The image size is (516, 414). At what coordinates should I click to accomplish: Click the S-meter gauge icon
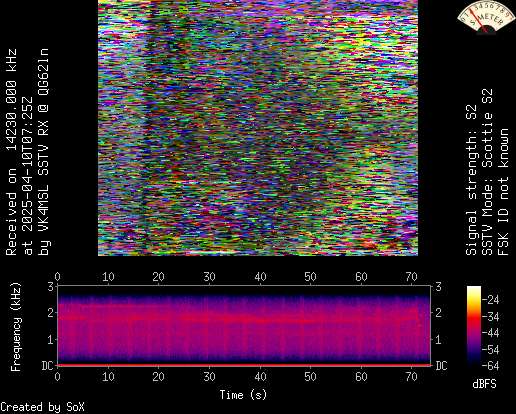coord(485,18)
